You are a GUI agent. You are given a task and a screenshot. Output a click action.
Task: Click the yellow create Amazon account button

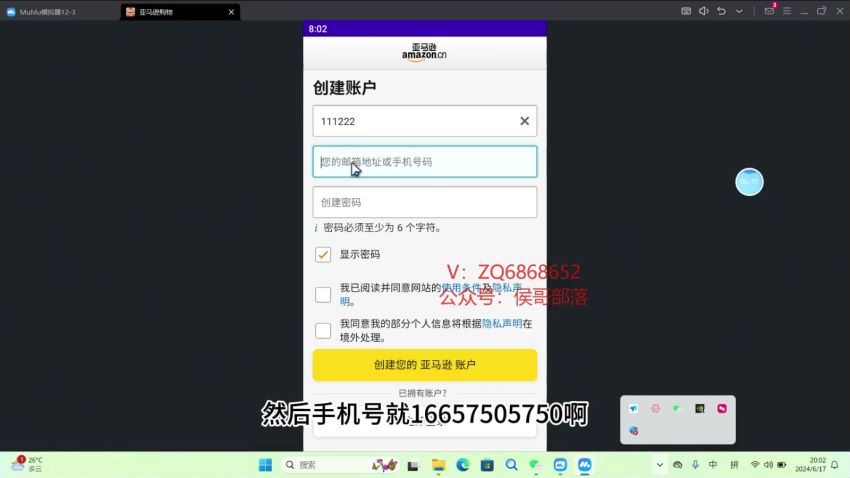(x=424, y=365)
